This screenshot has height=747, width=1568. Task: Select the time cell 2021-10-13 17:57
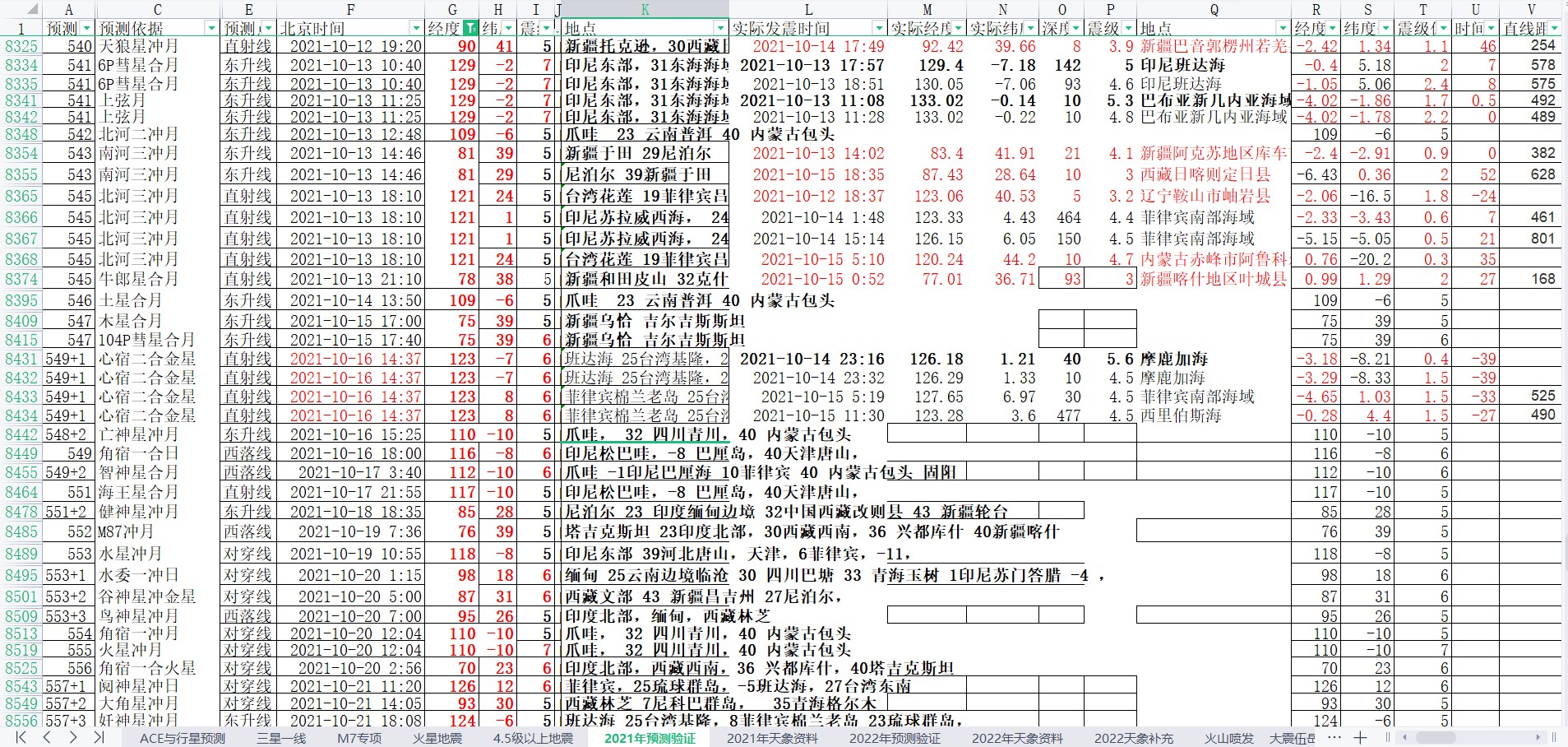[x=808, y=65]
